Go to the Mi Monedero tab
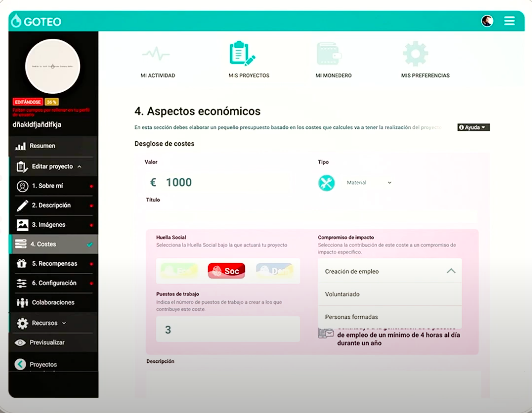 point(334,75)
